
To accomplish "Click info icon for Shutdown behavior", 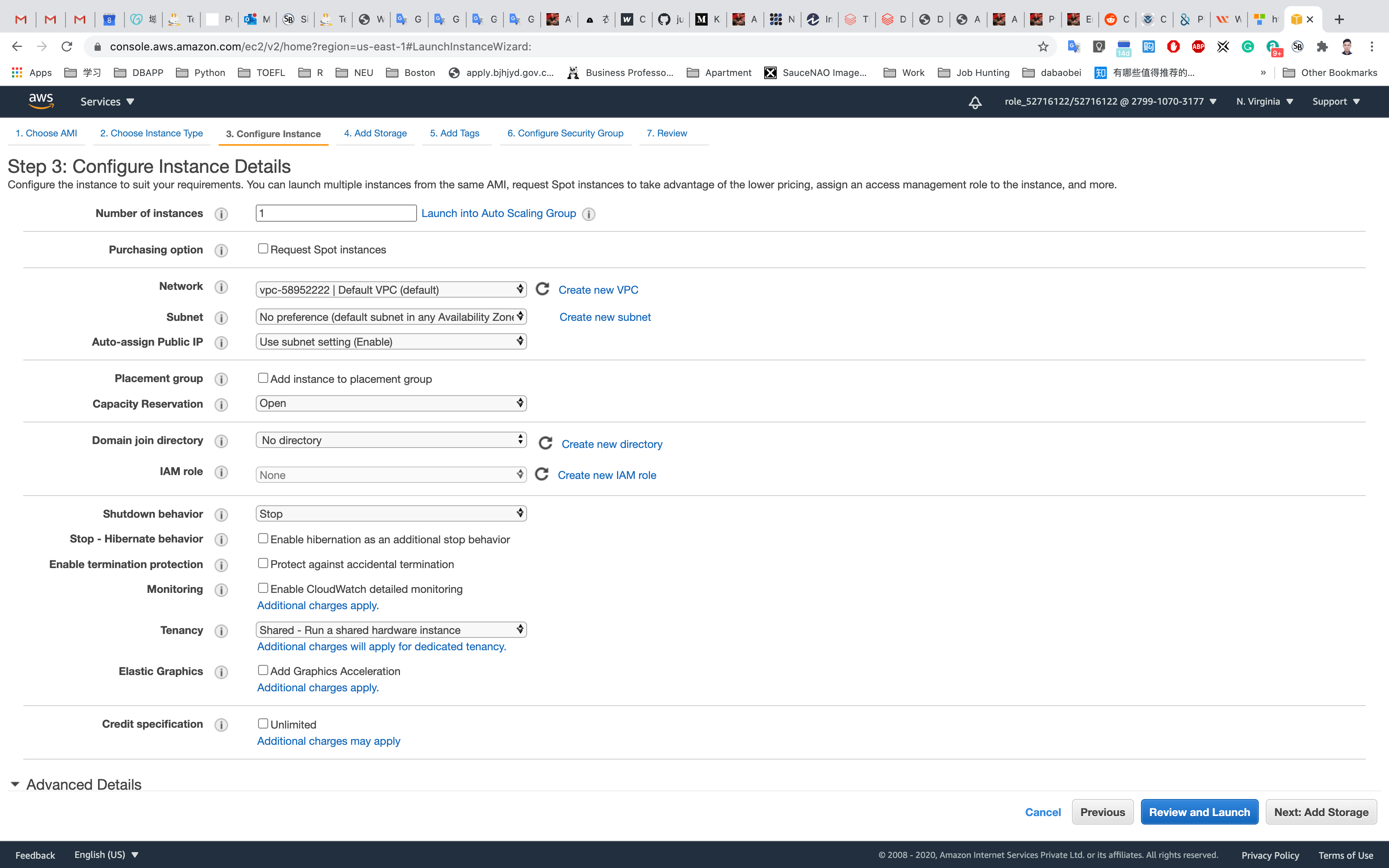I will pyautogui.click(x=221, y=514).
